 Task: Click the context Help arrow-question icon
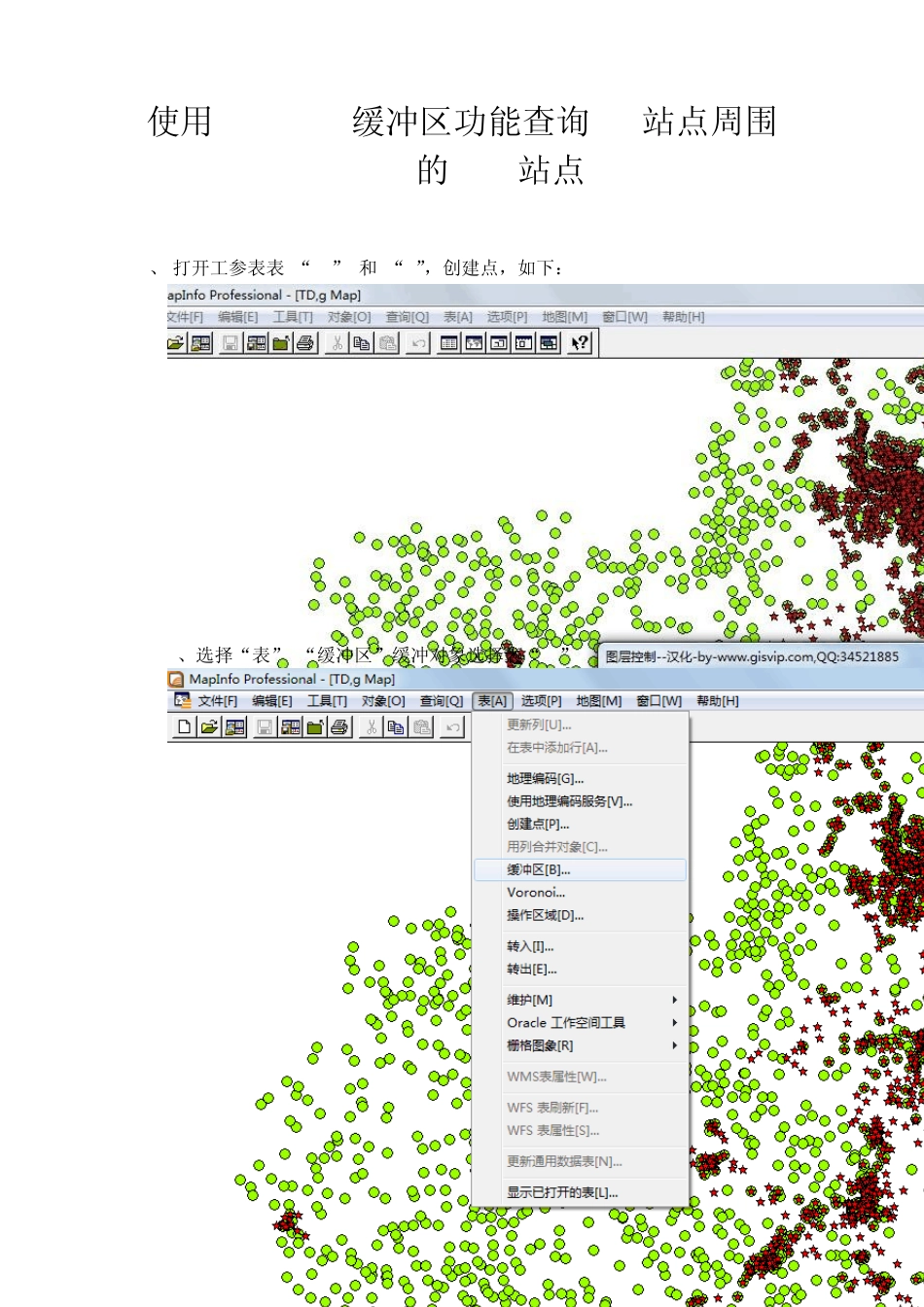581,342
